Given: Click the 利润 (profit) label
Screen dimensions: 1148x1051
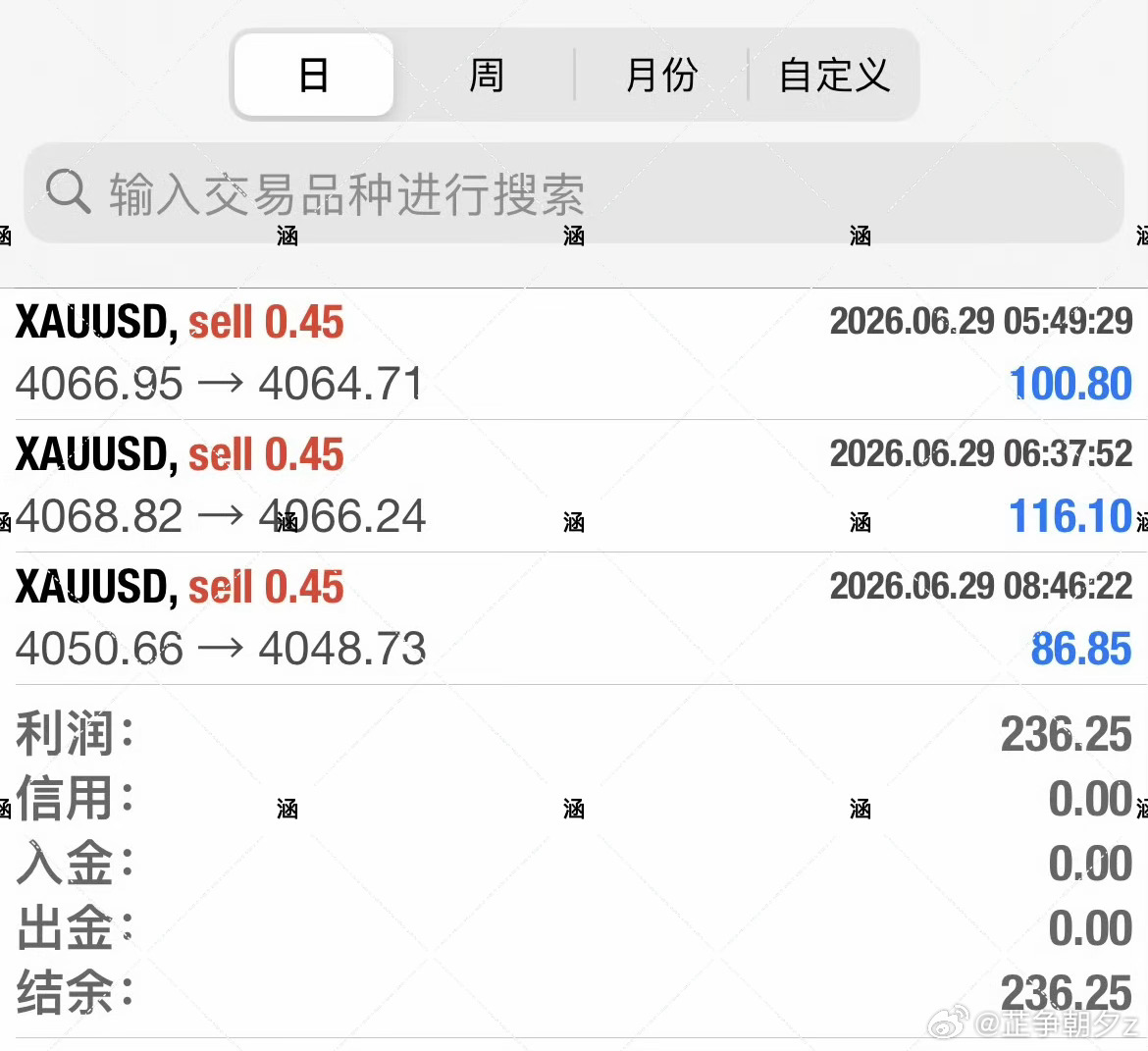Looking at the screenshot, I should [x=75, y=733].
